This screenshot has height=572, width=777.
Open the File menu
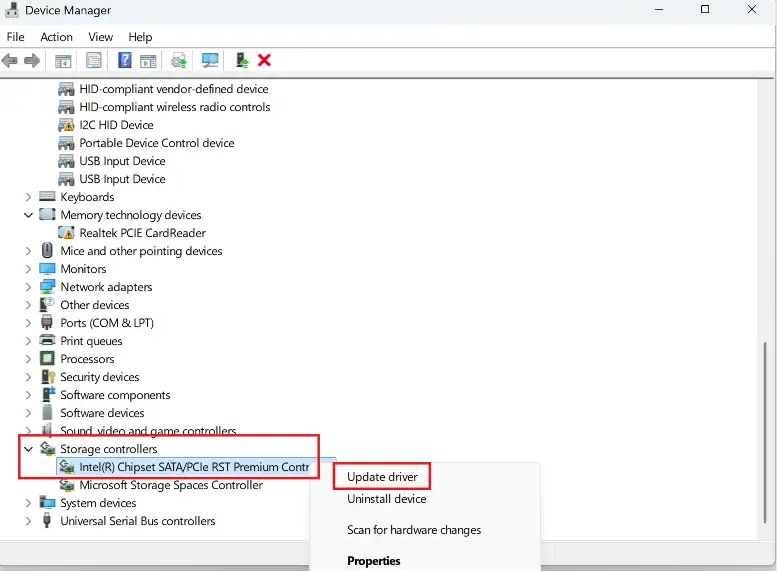pyautogui.click(x=15, y=37)
